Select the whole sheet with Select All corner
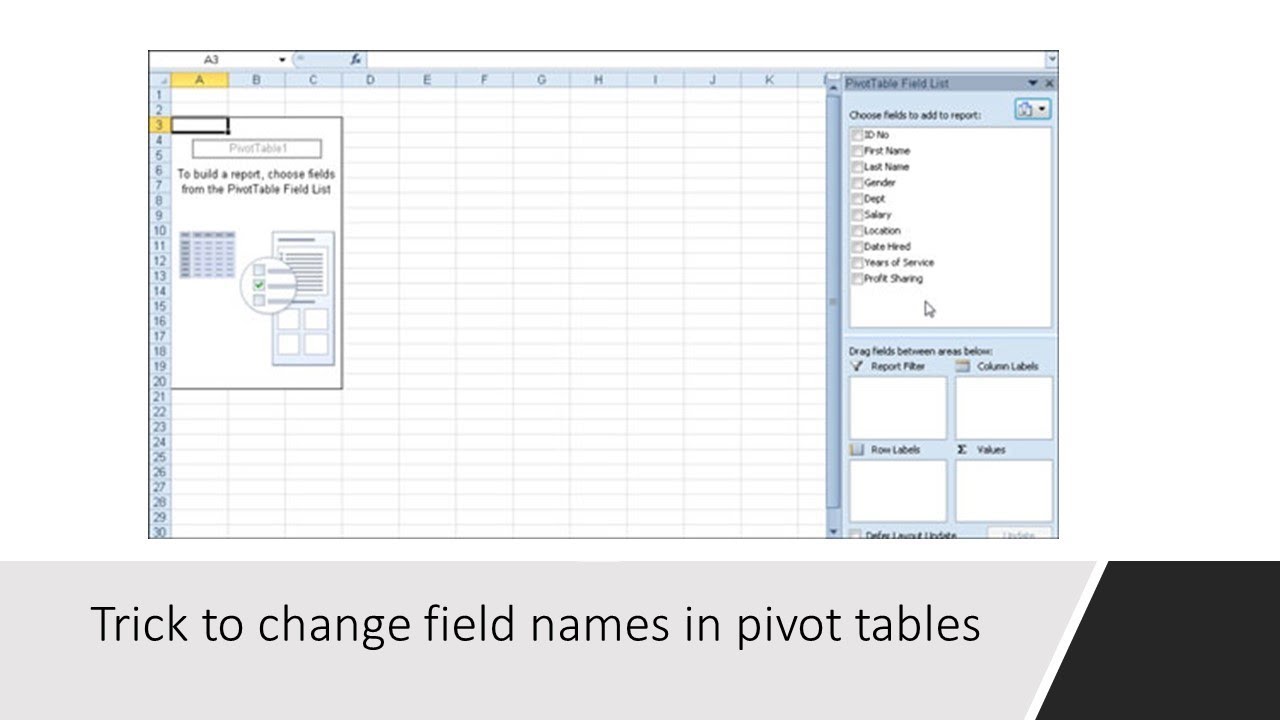Viewport: 1280px width, 720px height. [160, 80]
